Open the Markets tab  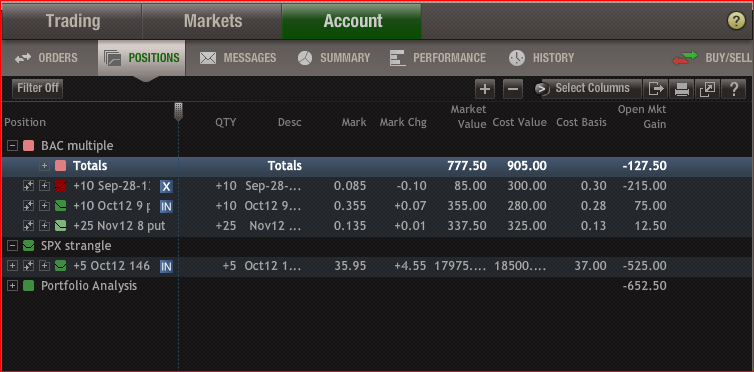213,21
